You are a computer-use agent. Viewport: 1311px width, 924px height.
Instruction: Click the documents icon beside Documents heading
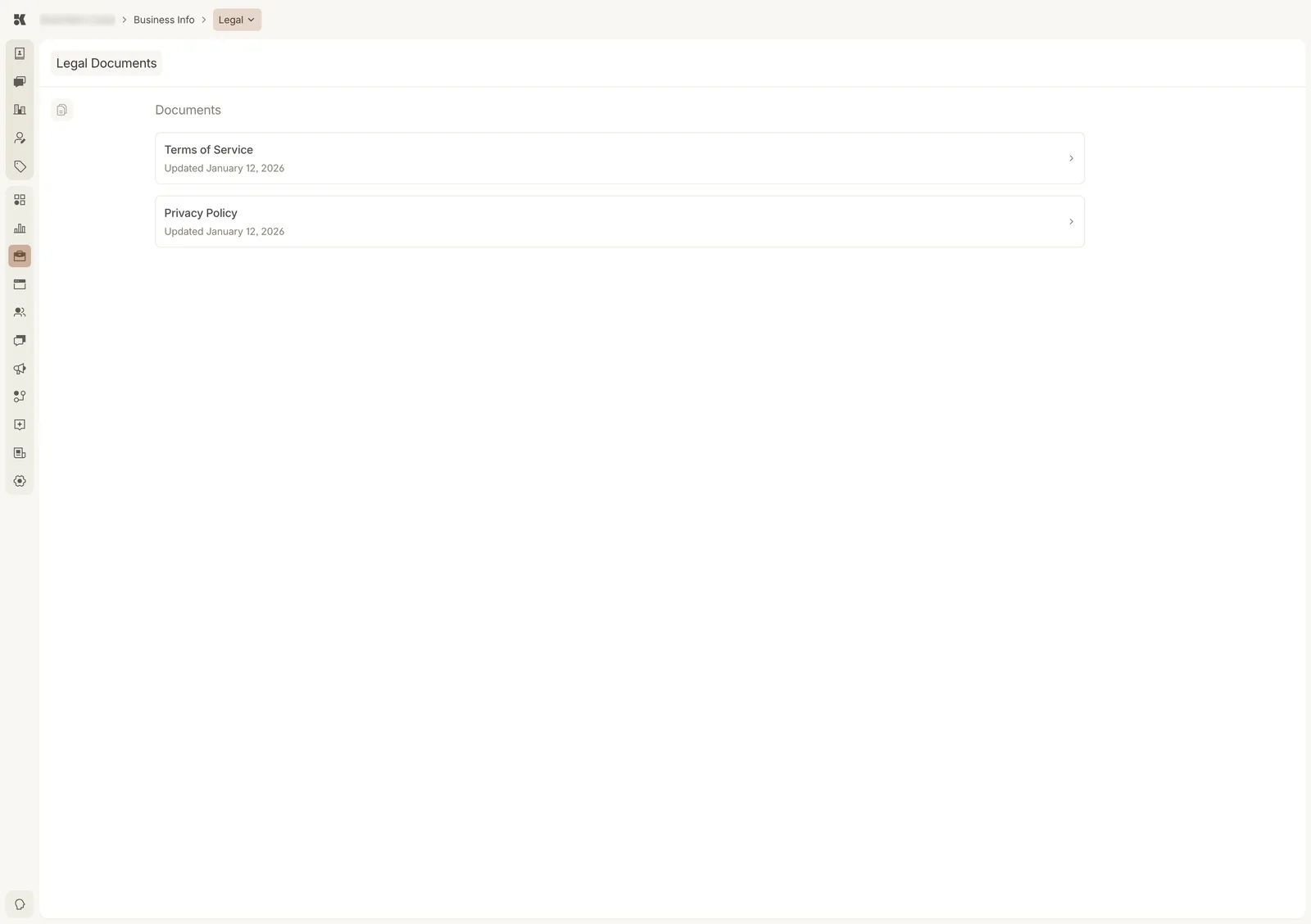[x=62, y=110]
